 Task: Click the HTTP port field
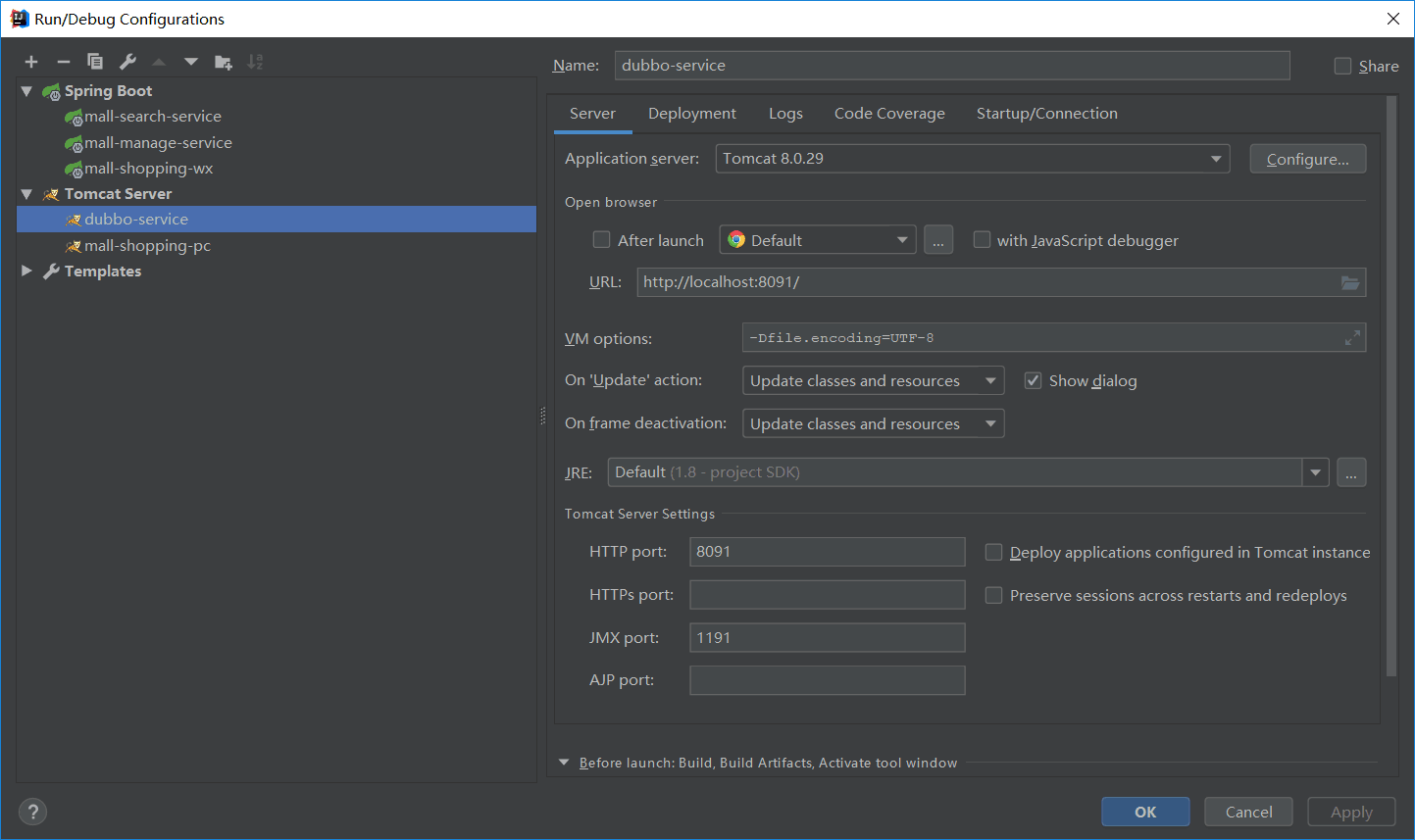point(828,552)
